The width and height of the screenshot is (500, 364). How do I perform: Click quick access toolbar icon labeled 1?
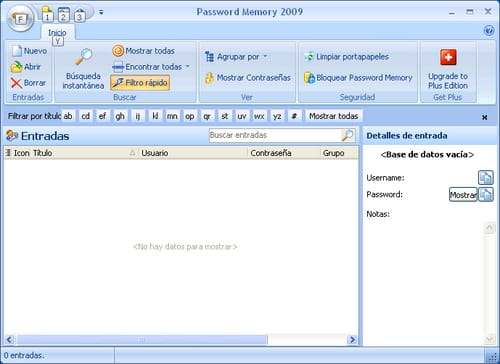47,14
